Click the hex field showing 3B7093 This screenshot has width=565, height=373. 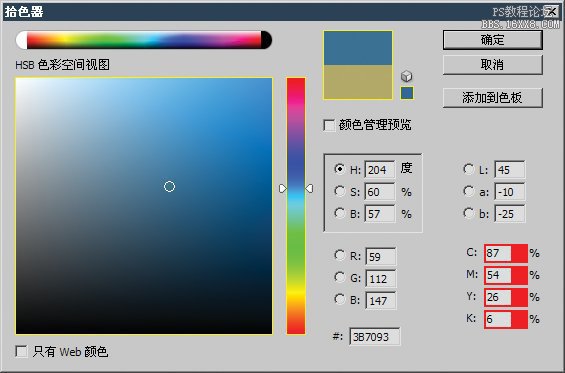coord(374,337)
